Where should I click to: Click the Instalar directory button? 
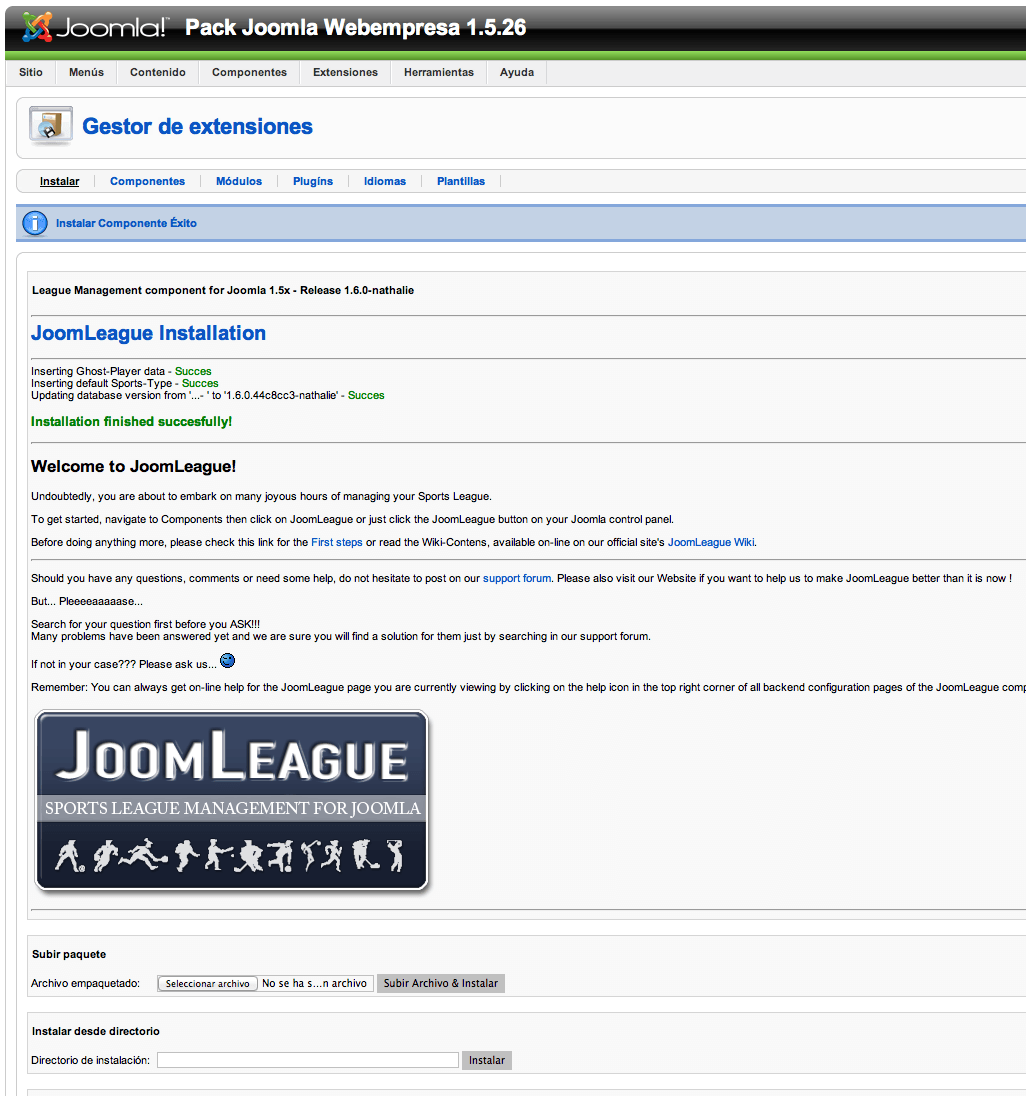click(487, 1060)
